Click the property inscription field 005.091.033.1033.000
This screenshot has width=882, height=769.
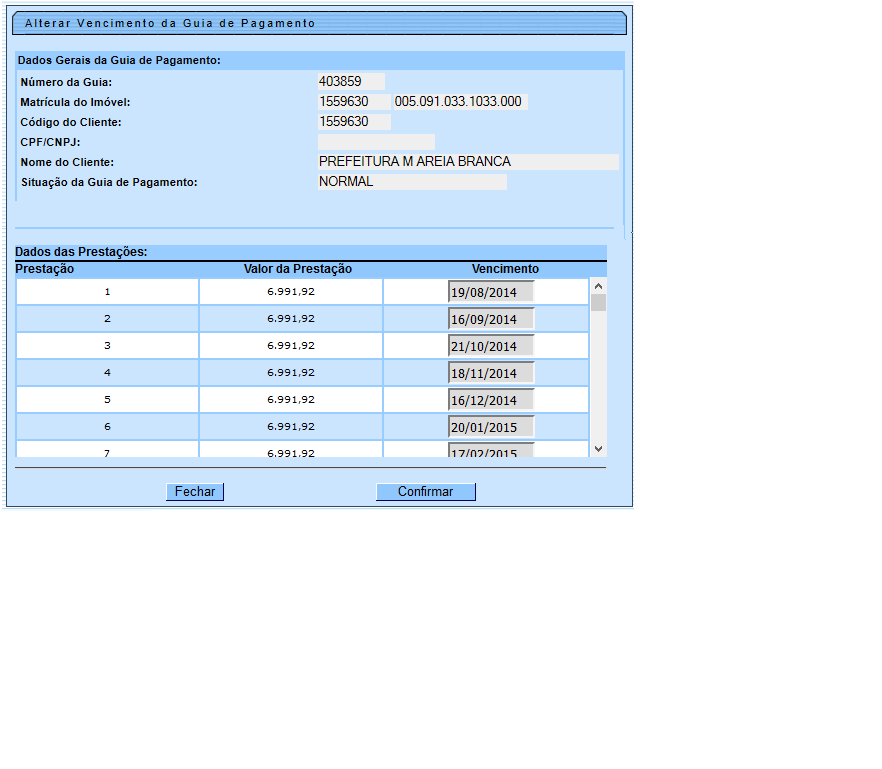click(x=460, y=102)
